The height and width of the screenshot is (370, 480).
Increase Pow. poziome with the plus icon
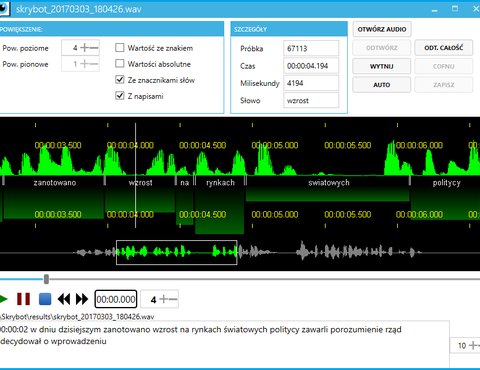tap(85, 48)
